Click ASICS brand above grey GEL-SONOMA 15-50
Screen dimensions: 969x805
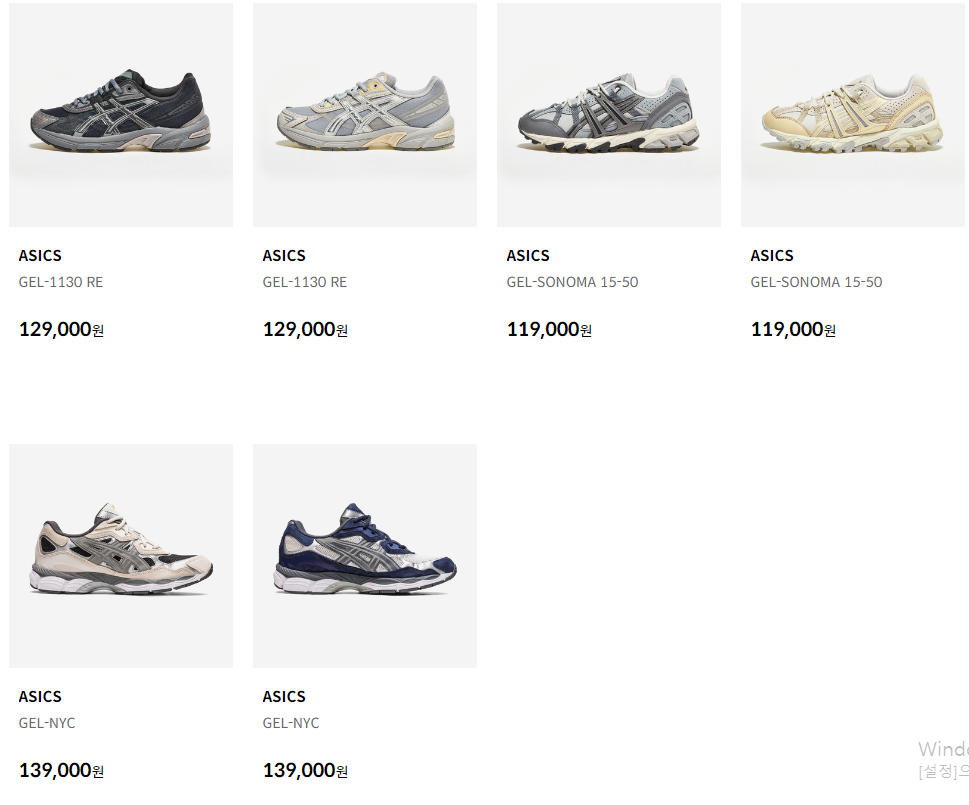point(528,256)
